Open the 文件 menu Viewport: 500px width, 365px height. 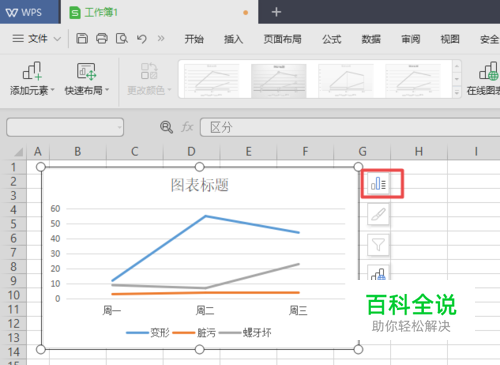(x=38, y=39)
